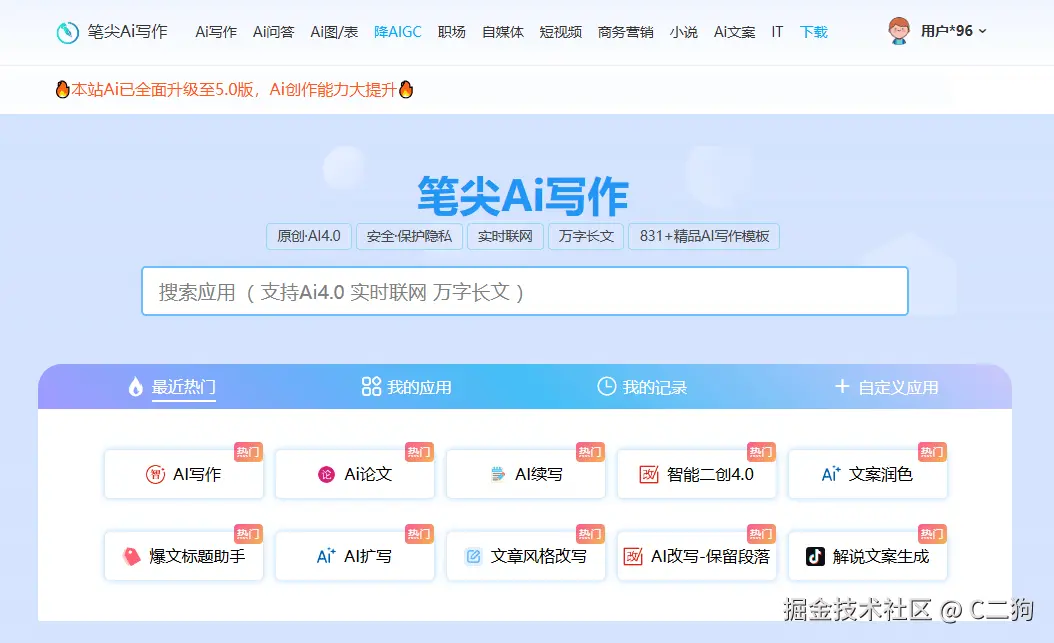Open the AI扩写 app card
Image resolution: width=1054 pixels, height=643 pixels.
pyautogui.click(x=355, y=556)
